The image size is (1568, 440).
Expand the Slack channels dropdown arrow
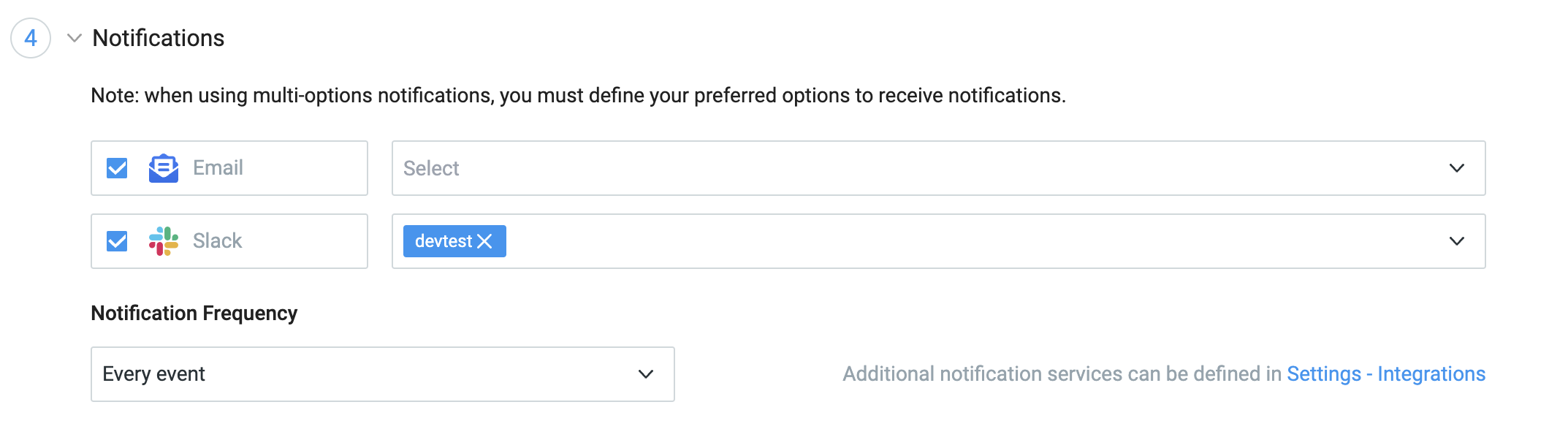tap(1457, 241)
